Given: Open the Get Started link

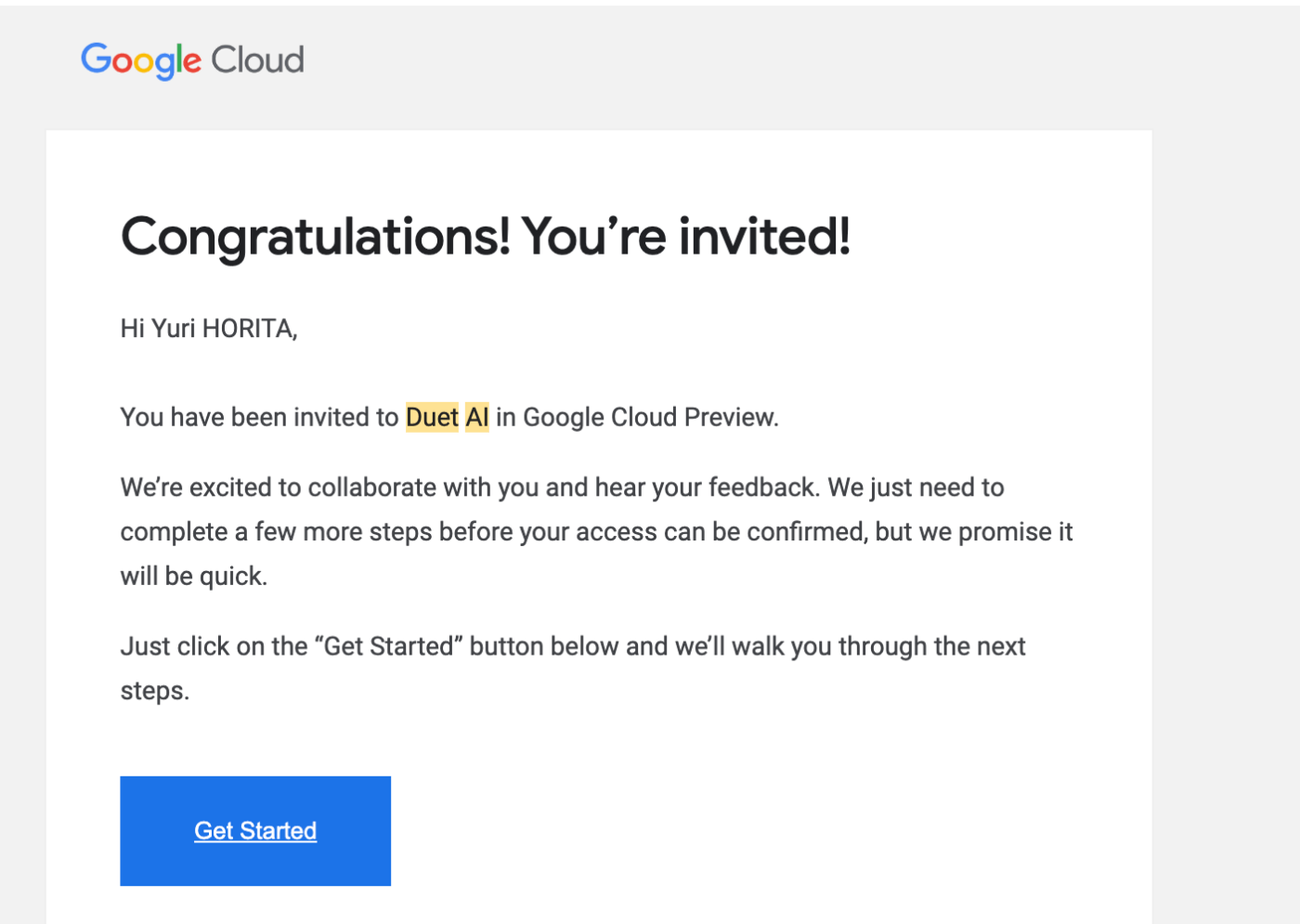Looking at the screenshot, I should (x=255, y=830).
